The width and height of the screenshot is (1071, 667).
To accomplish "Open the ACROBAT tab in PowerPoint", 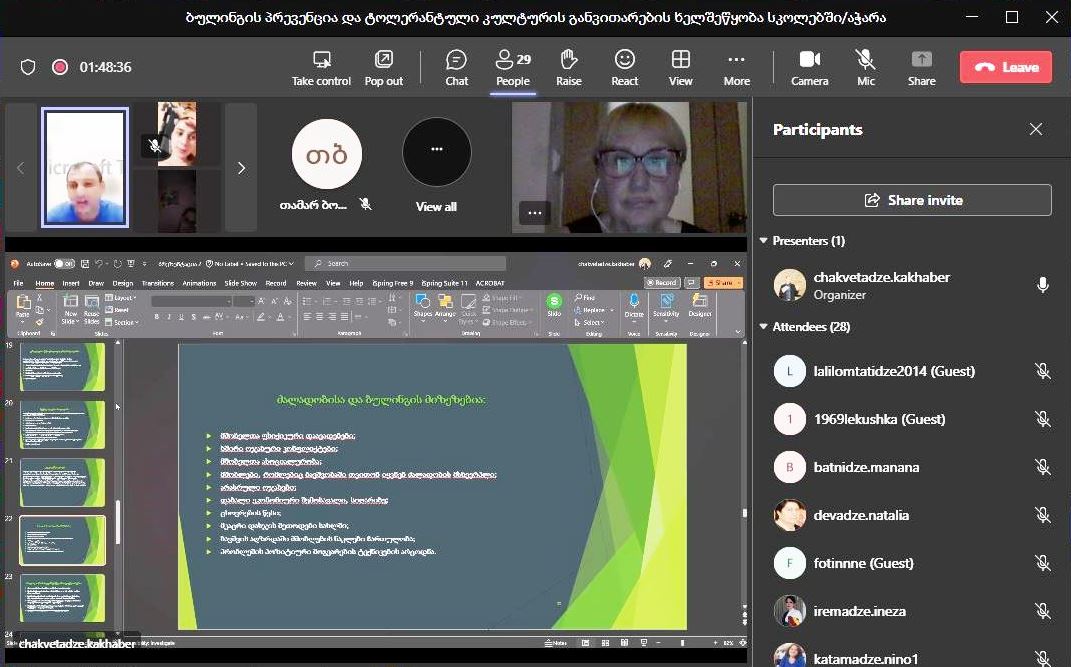I will [x=490, y=283].
